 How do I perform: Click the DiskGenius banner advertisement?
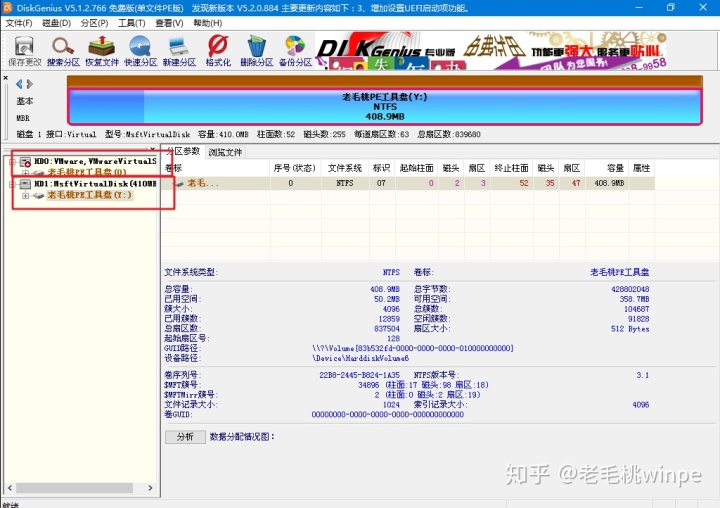[491, 51]
